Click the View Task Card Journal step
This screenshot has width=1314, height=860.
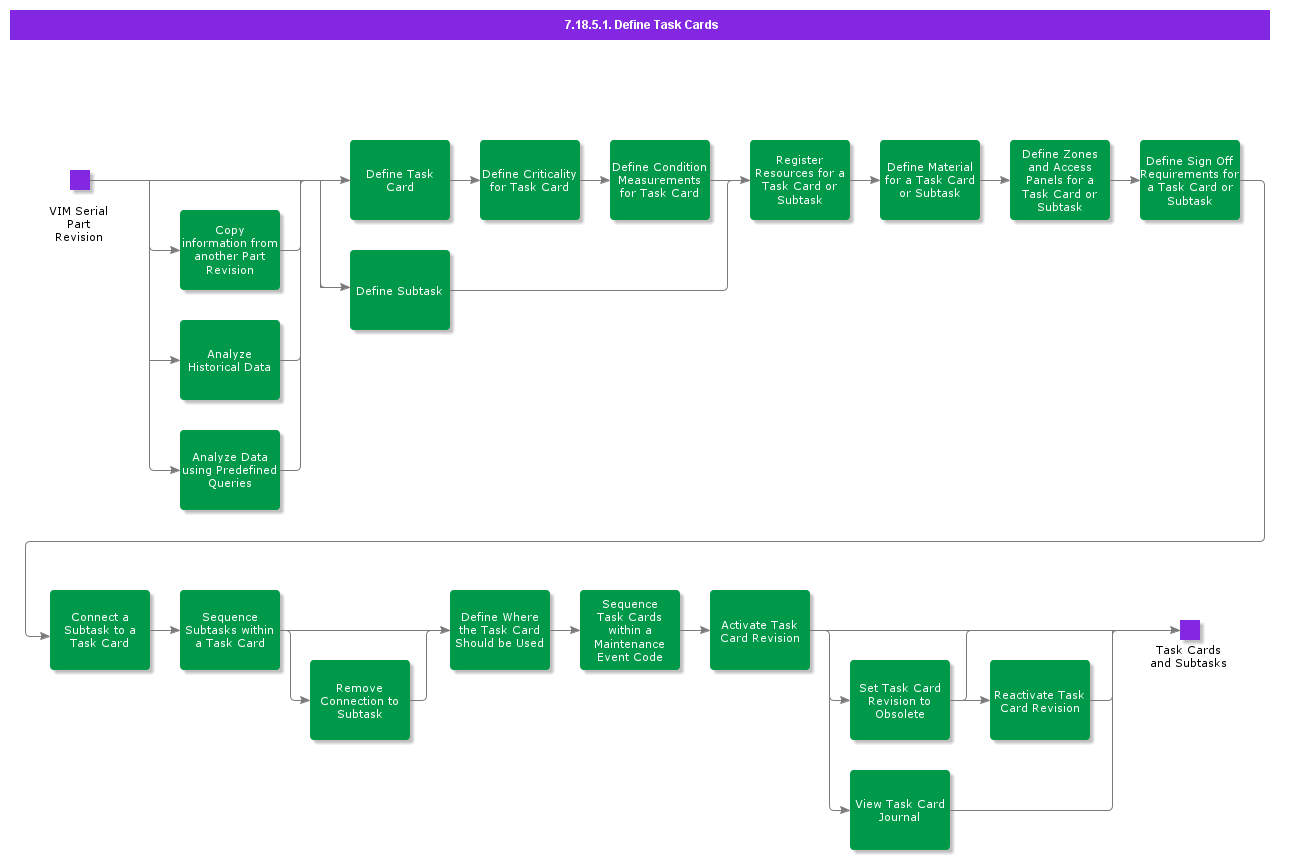tap(900, 810)
